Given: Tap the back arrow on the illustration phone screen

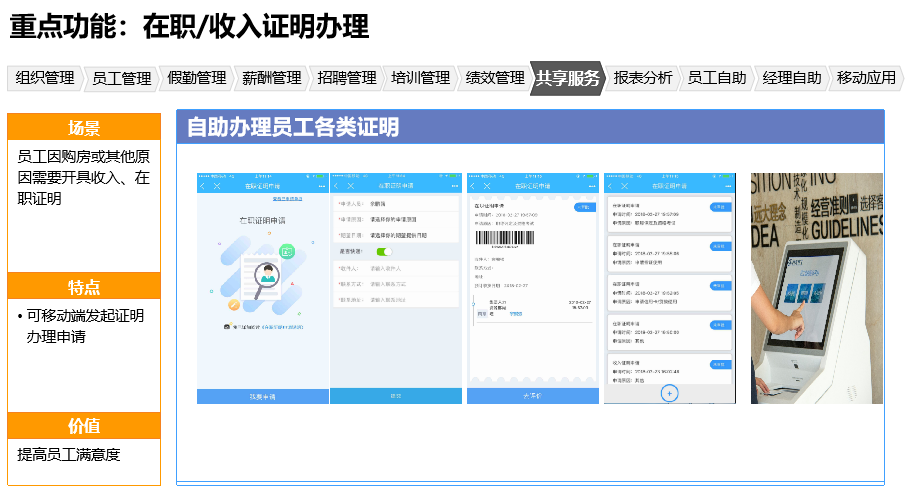Looking at the screenshot, I should pyautogui.click(x=202, y=186).
